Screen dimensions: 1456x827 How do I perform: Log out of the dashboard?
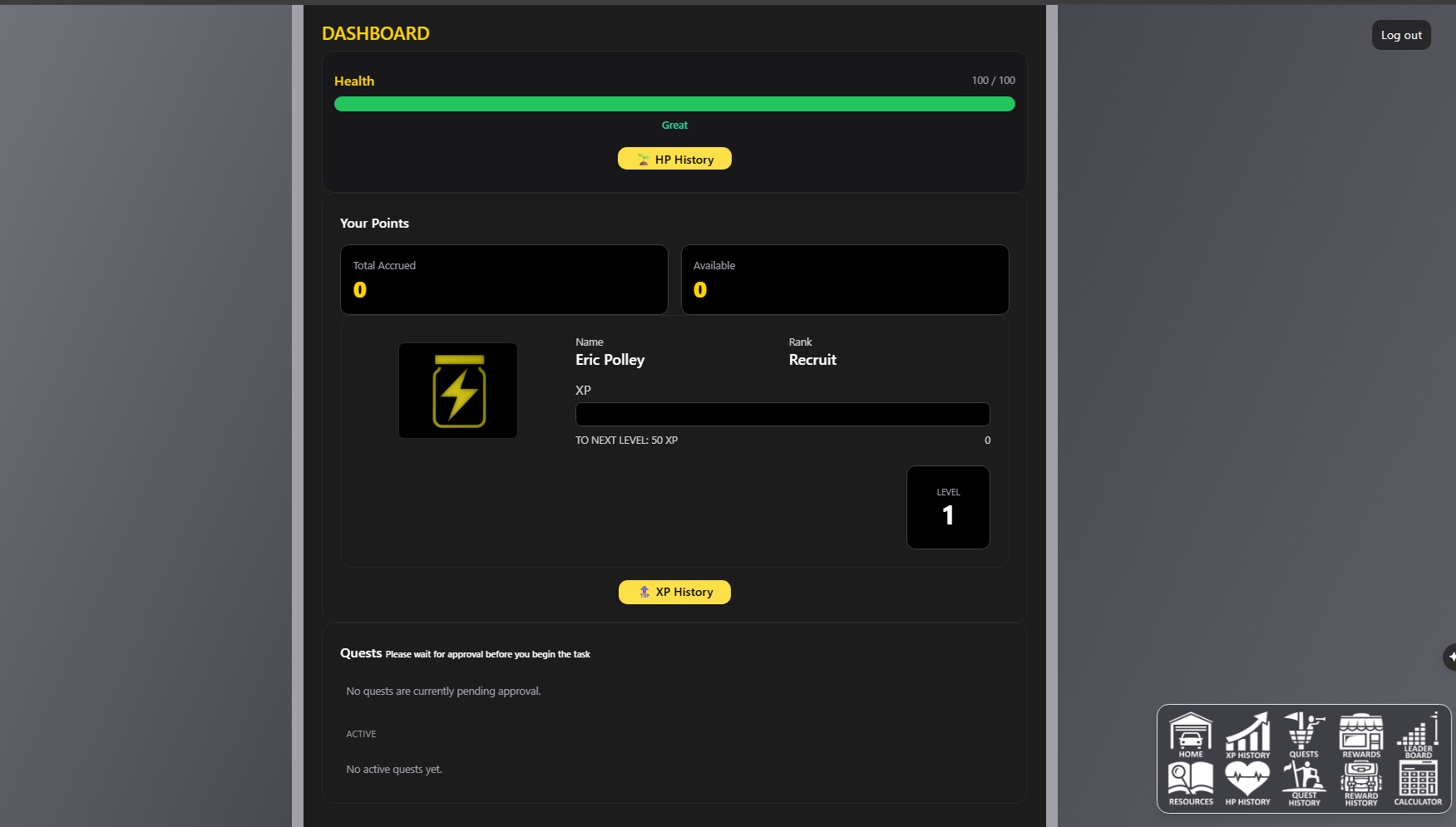click(1401, 35)
